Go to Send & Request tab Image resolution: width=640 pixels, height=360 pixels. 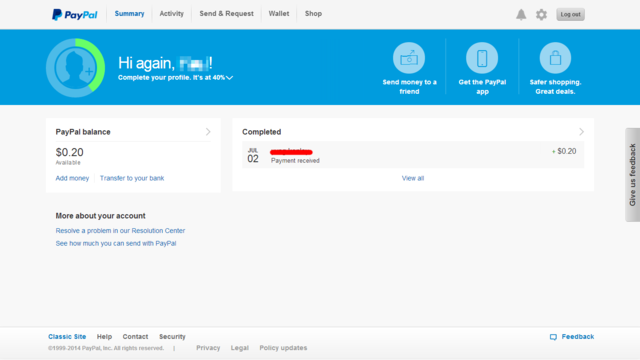[x=227, y=14]
